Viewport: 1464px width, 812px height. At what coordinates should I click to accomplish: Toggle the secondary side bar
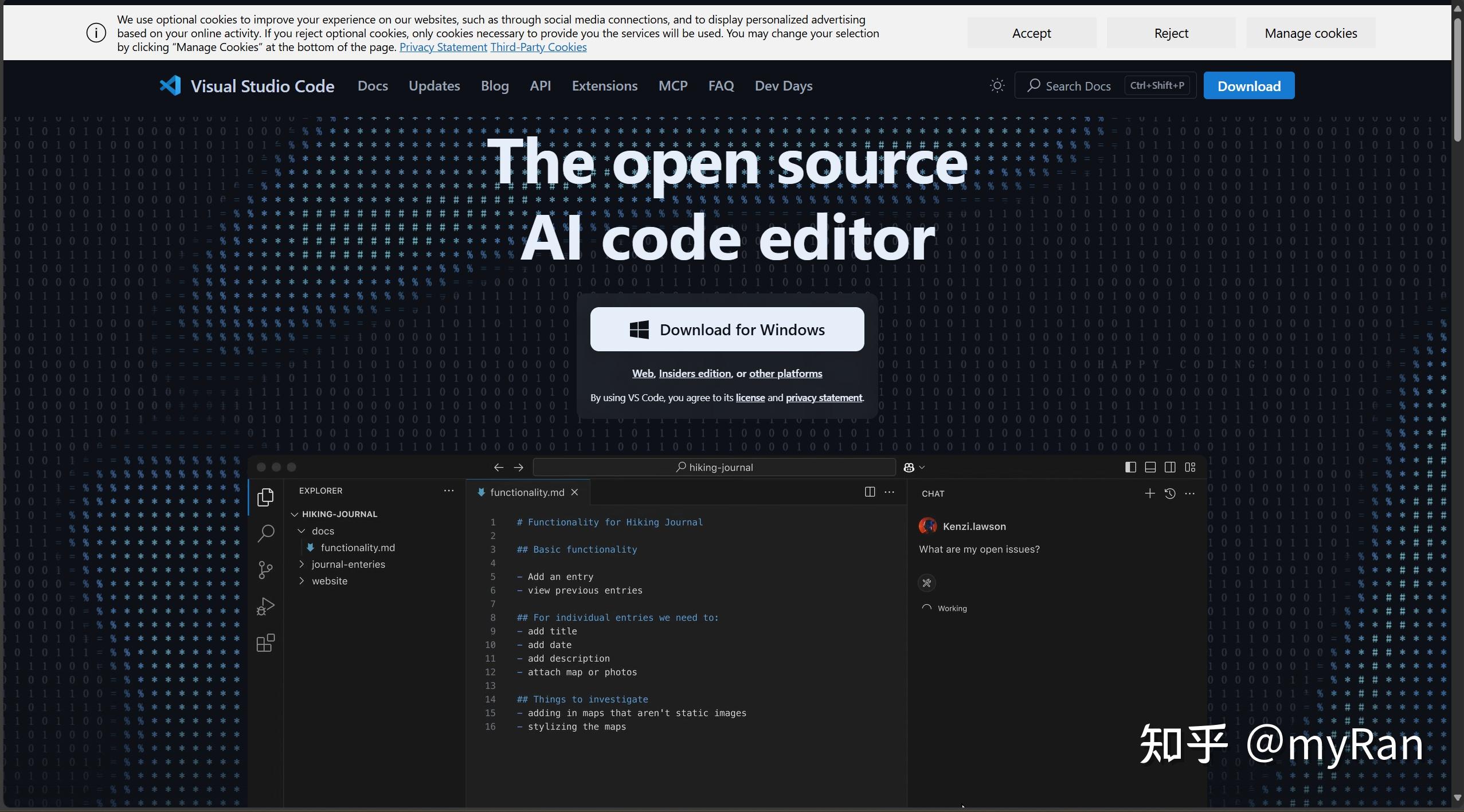point(1169,467)
